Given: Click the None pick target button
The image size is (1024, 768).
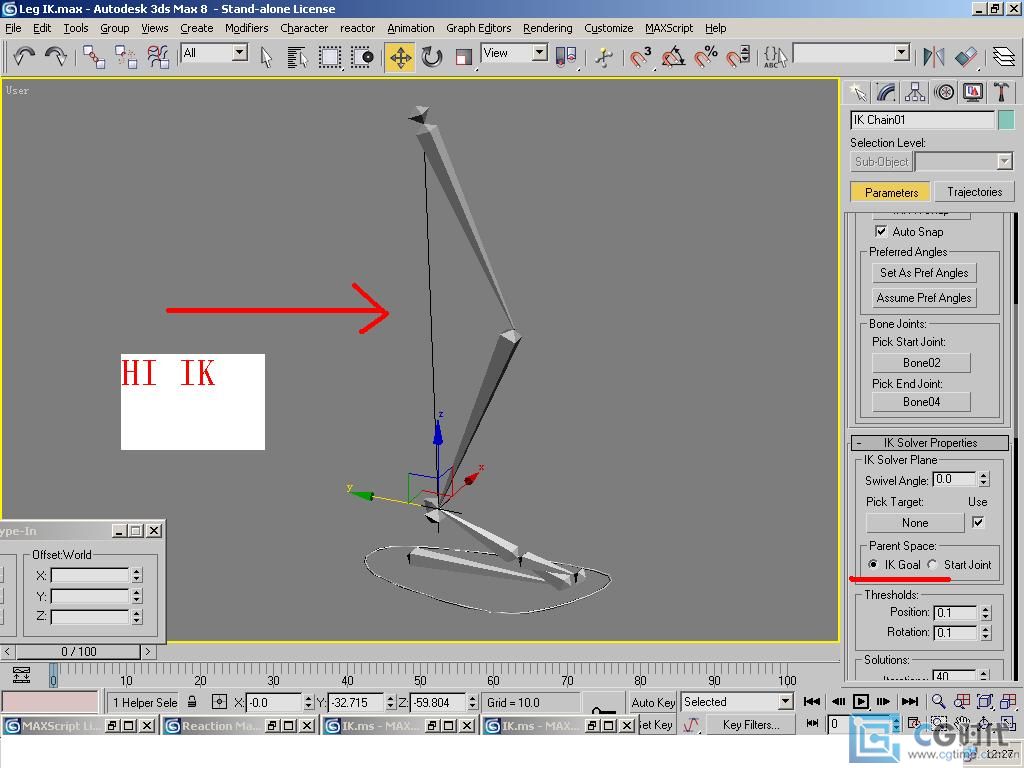Looking at the screenshot, I should (x=915, y=522).
